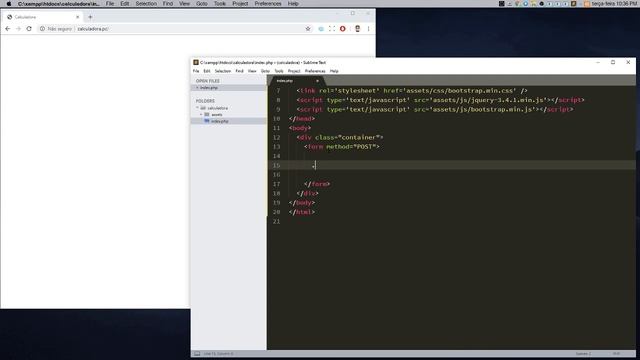This screenshot has height=360, width=640.
Task: Click the closing </form> tag line
Action: pyautogui.click(x=317, y=184)
